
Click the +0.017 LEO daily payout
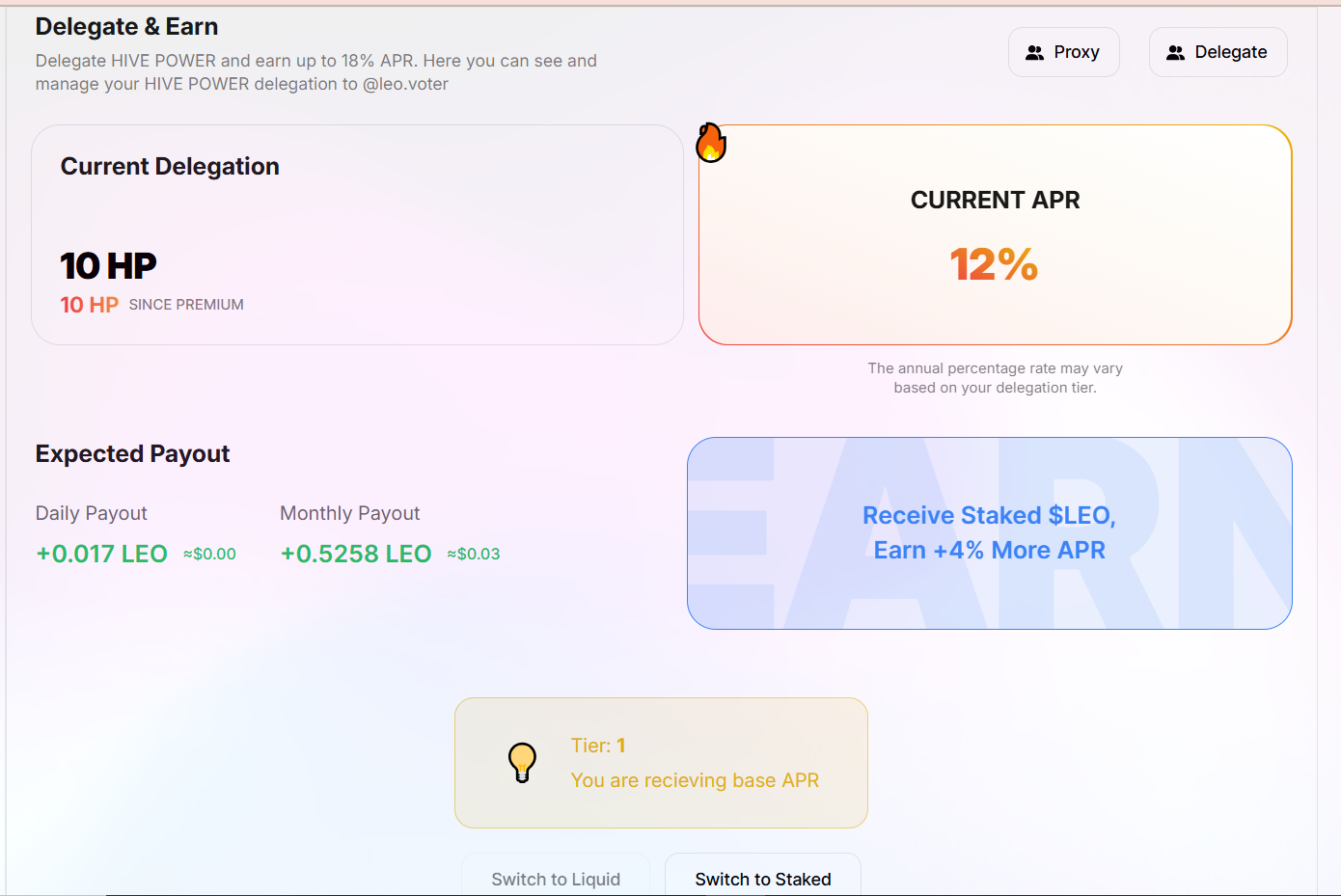pyautogui.click(x=101, y=554)
